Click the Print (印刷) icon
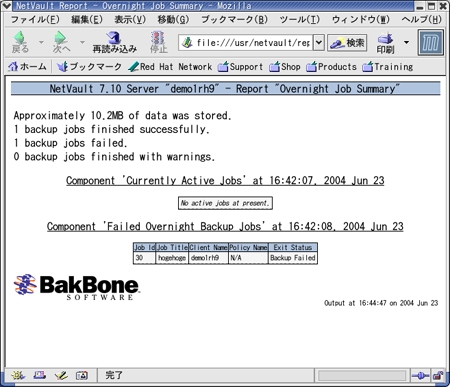Viewport: 450px width, 387px height. (x=386, y=38)
